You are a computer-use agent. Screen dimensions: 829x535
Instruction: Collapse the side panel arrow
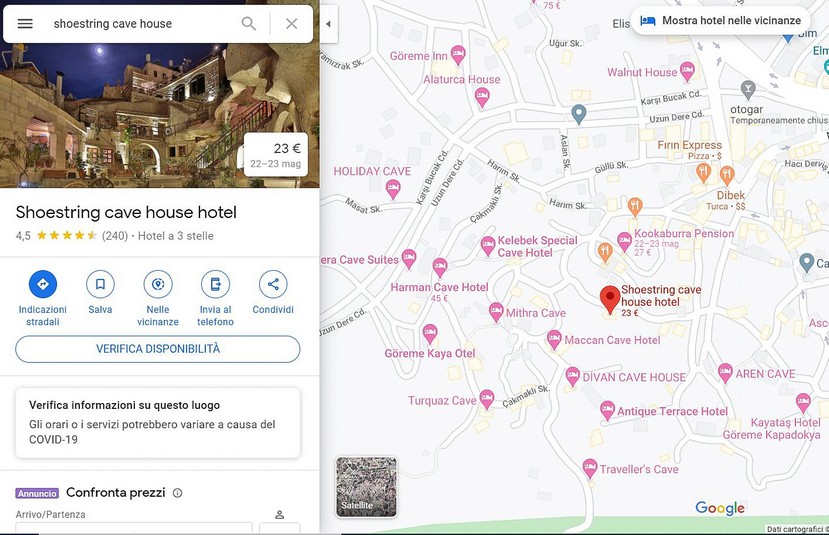[x=328, y=24]
